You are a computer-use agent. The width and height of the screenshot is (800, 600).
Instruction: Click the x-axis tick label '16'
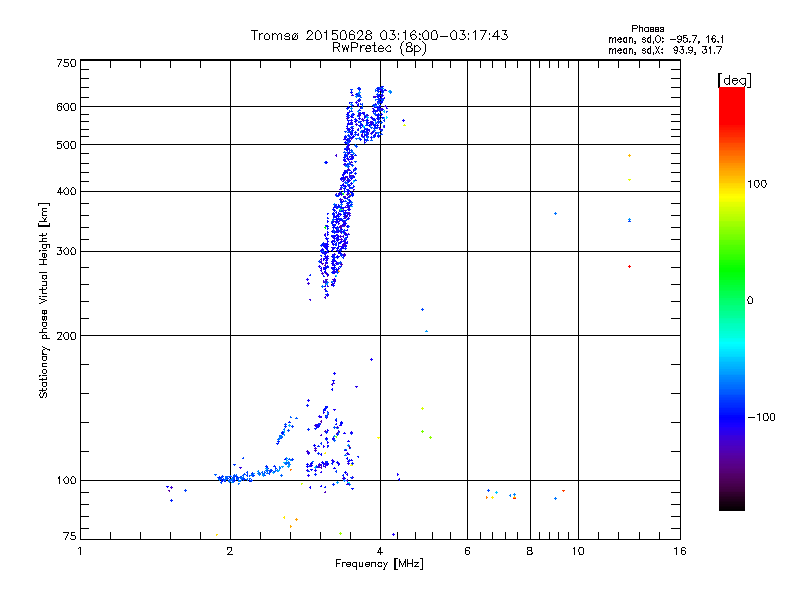point(680,551)
